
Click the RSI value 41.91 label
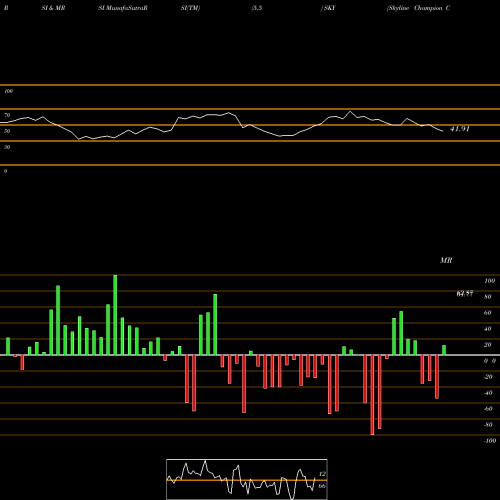tap(460, 129)
